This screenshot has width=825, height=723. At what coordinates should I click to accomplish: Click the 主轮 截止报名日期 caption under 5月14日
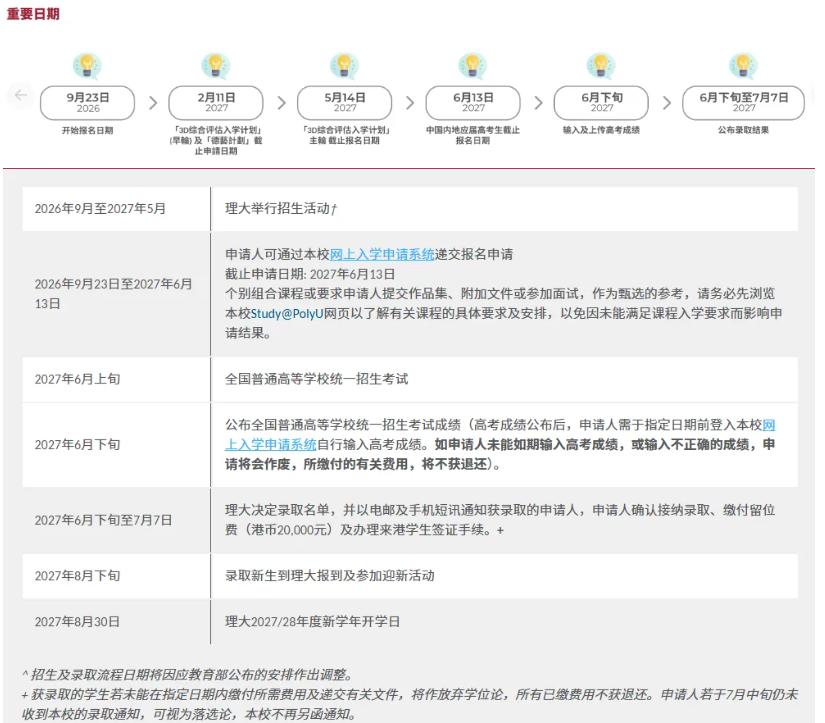345,135
